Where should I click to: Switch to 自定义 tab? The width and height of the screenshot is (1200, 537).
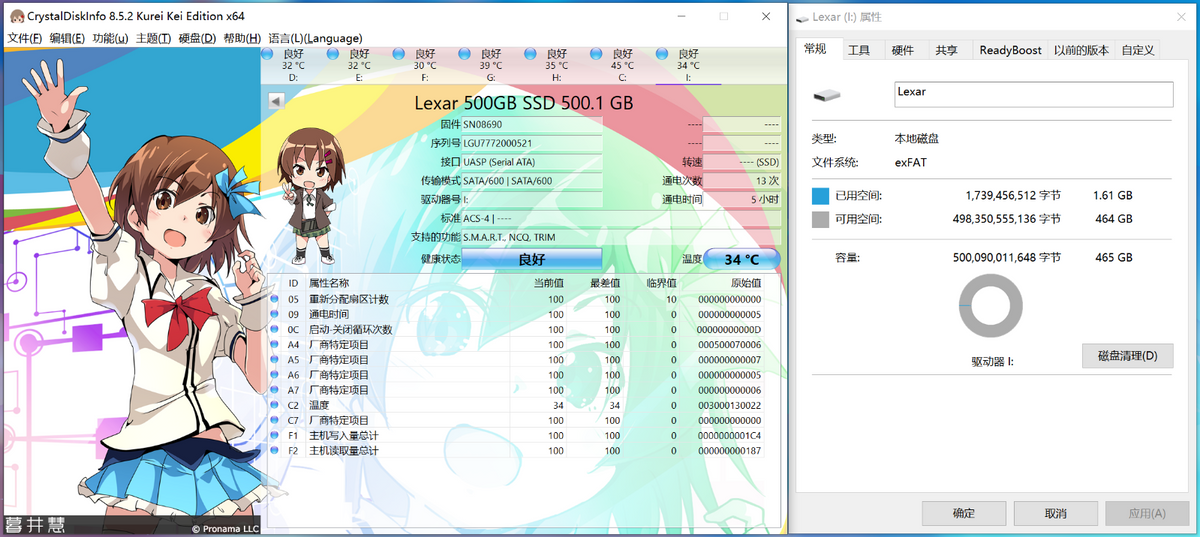(1138, 50)
